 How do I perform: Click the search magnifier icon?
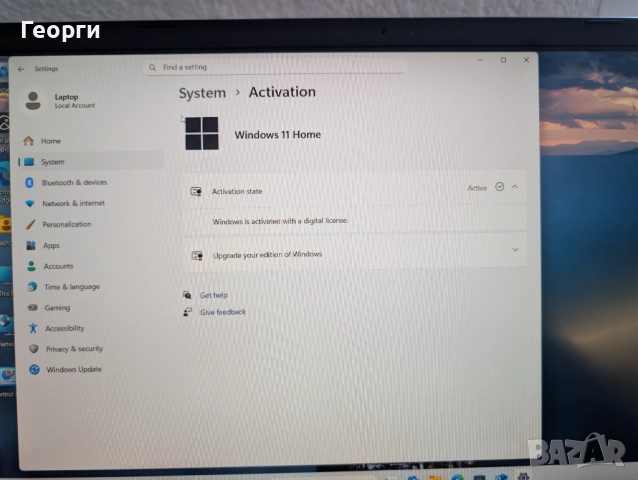point(152,67)
